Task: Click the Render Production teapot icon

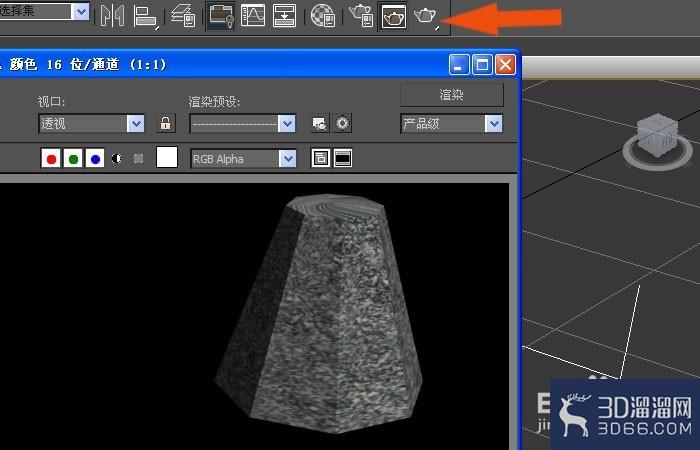Action: tap(425, 17)
